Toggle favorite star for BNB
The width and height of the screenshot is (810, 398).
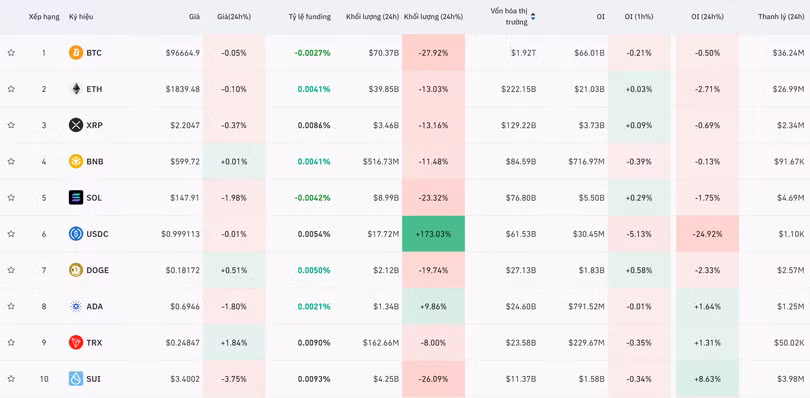[x=11, y=161]
